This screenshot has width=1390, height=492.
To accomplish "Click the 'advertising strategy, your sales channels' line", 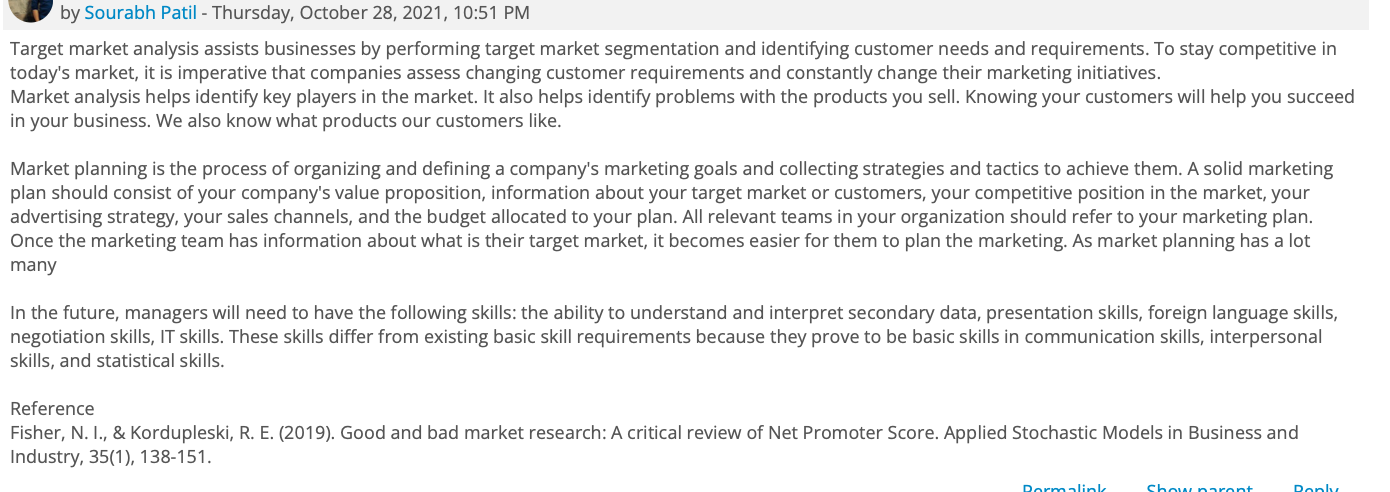I will 661,217.
